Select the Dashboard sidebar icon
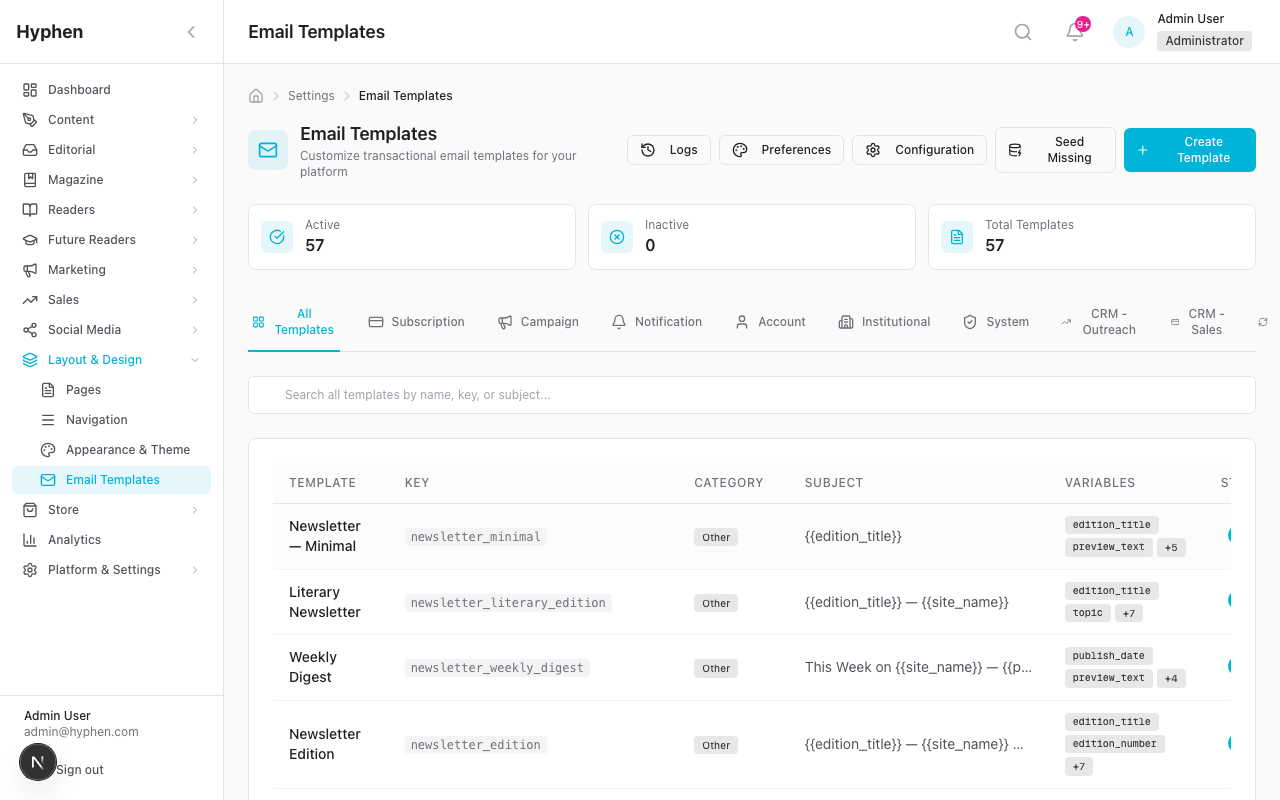The width and height of the screenshot is (1280, 800). point(28,89)
